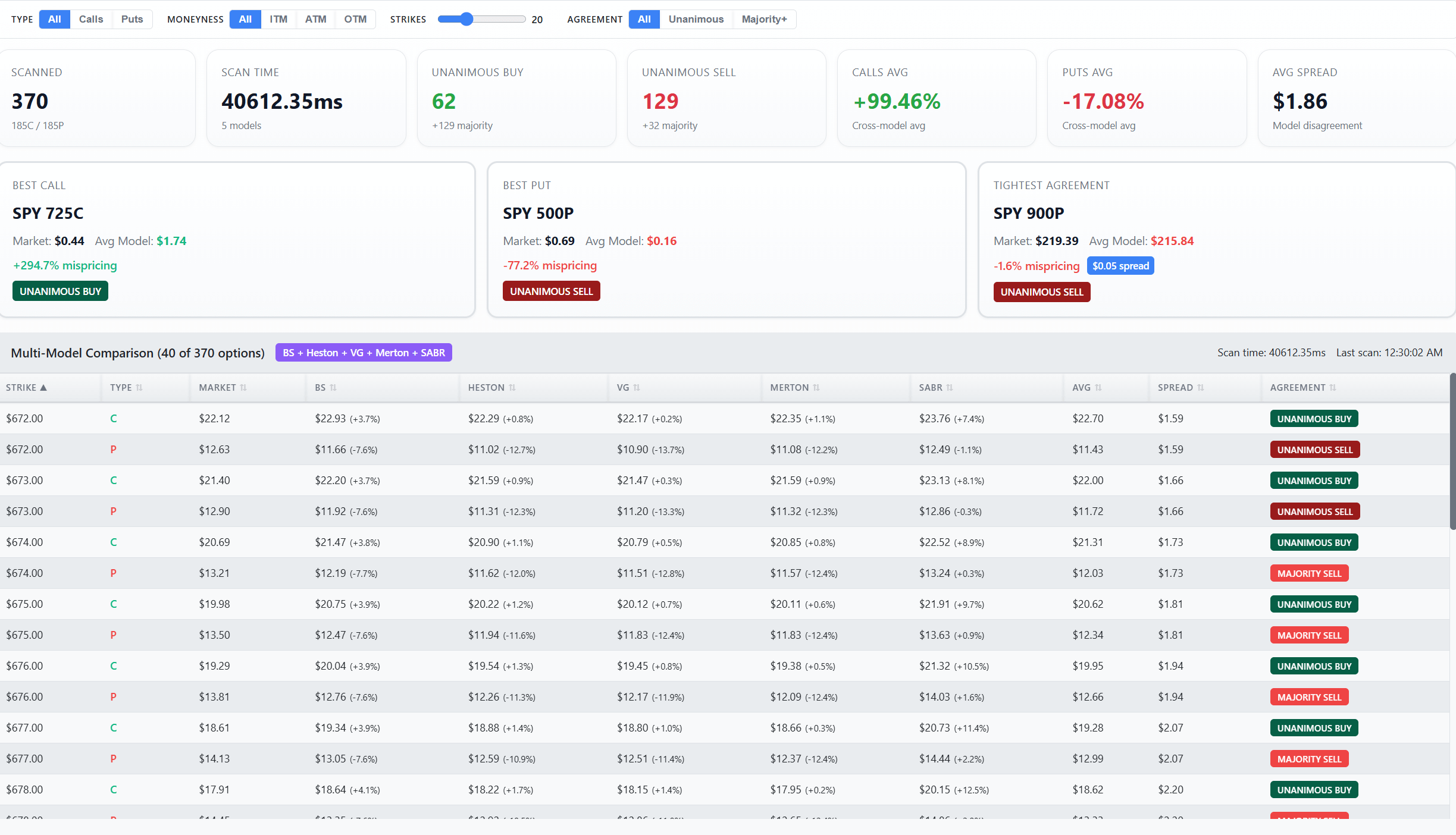
Task: Click the VG column sort icon
Action: pos(637,388)
